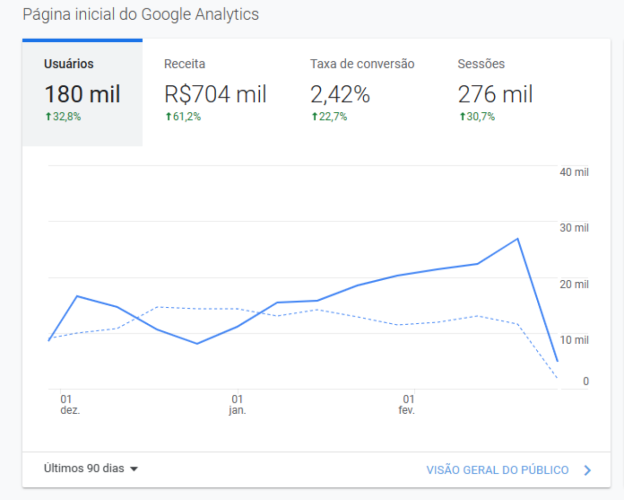Click the 01 jan. axis marker
This screenshot has width=624, height=500.
pos(237,404)
